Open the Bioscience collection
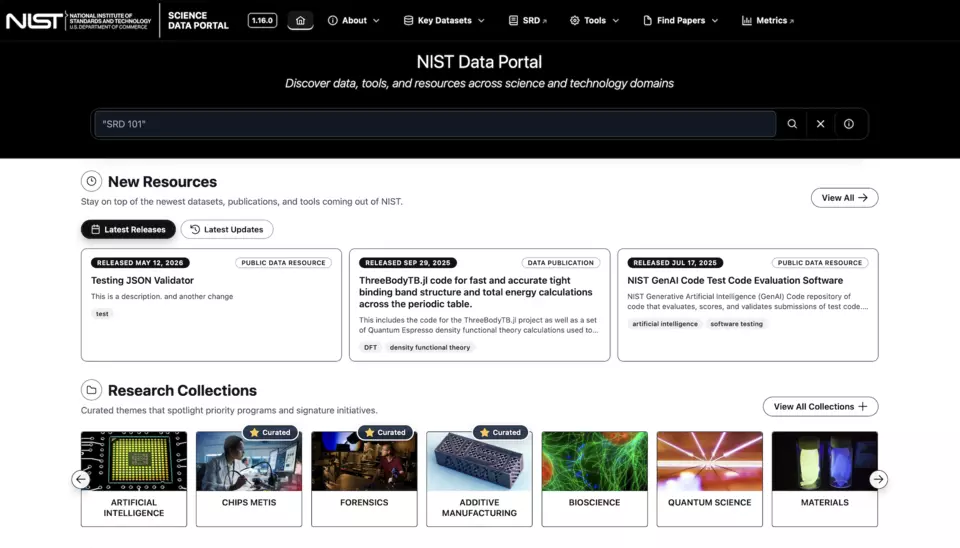This screenshot has height=548, width=960. [x=594, y=479]
